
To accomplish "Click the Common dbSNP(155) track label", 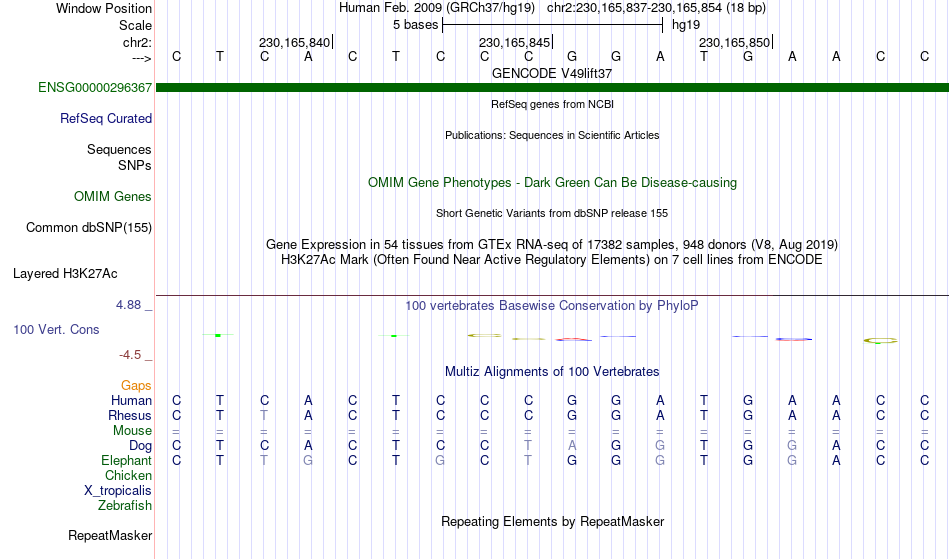I will pos(89,228).
